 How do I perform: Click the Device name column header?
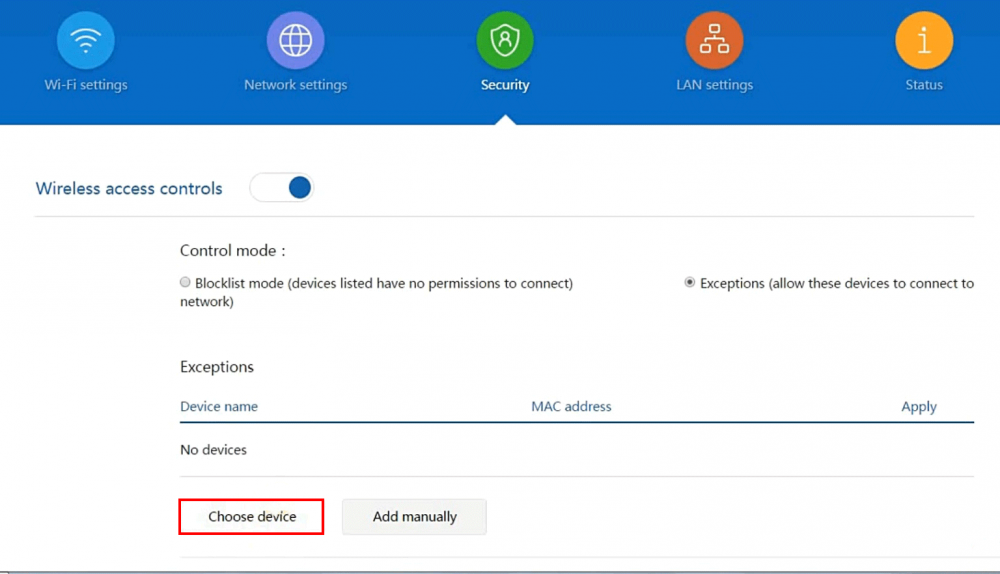[x=219, y=407]
